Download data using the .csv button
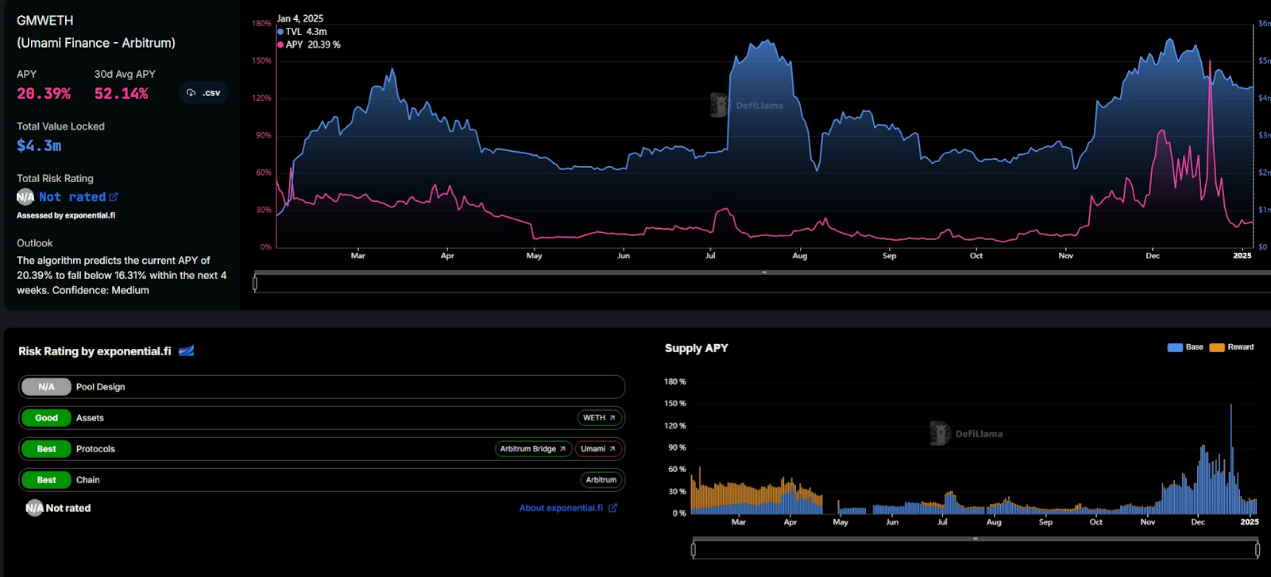 (203, 93)
